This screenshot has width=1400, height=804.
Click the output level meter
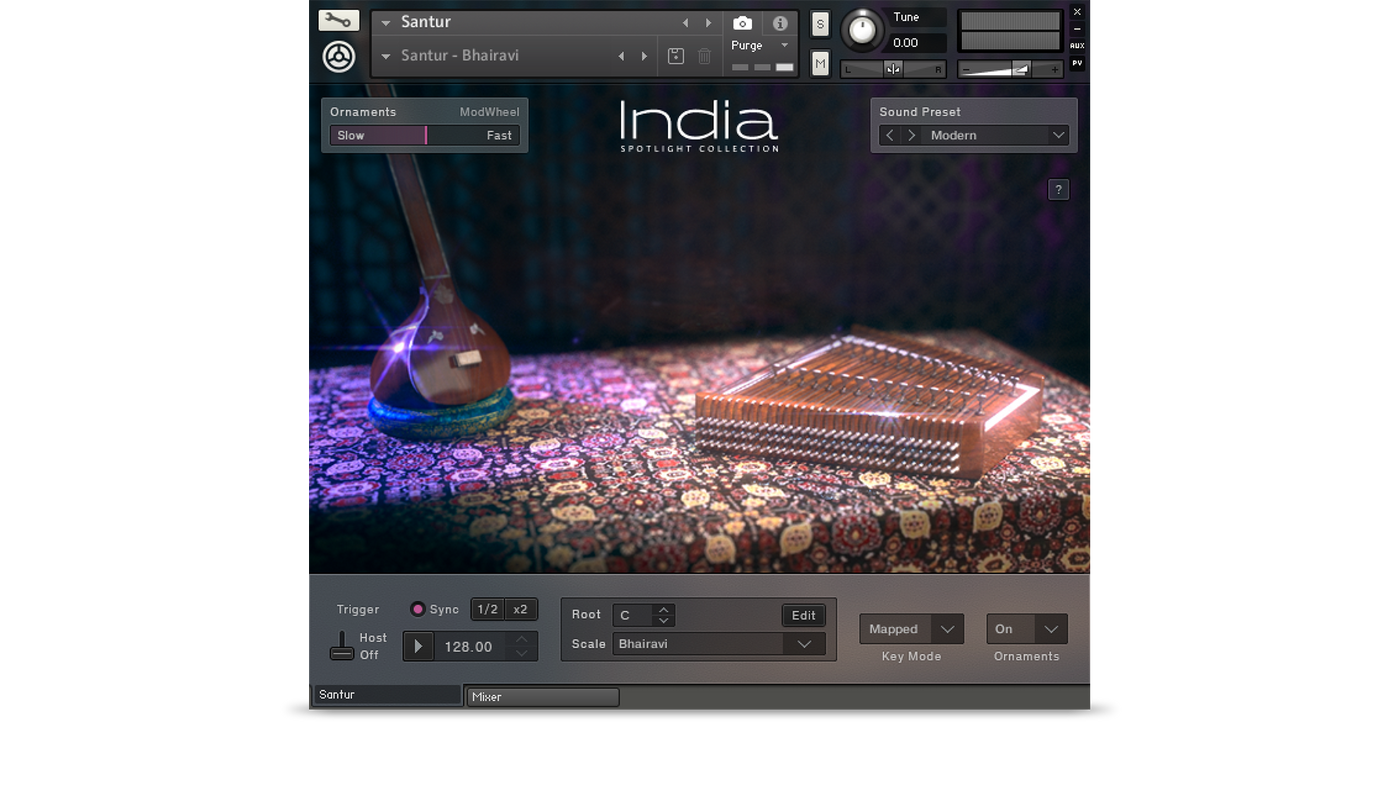pos(1010,31)
